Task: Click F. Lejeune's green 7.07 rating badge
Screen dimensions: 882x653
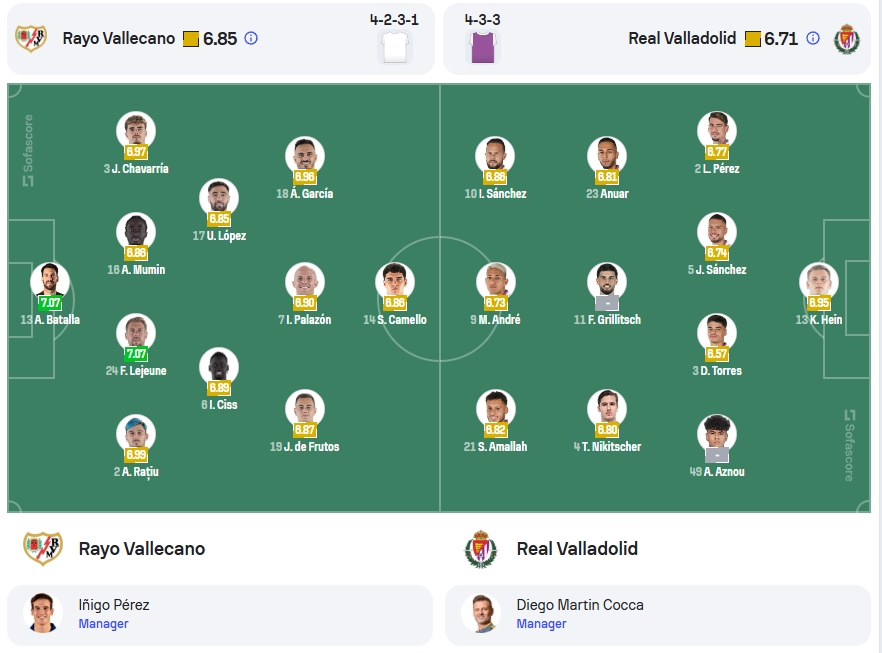Action: coord(136,354)
